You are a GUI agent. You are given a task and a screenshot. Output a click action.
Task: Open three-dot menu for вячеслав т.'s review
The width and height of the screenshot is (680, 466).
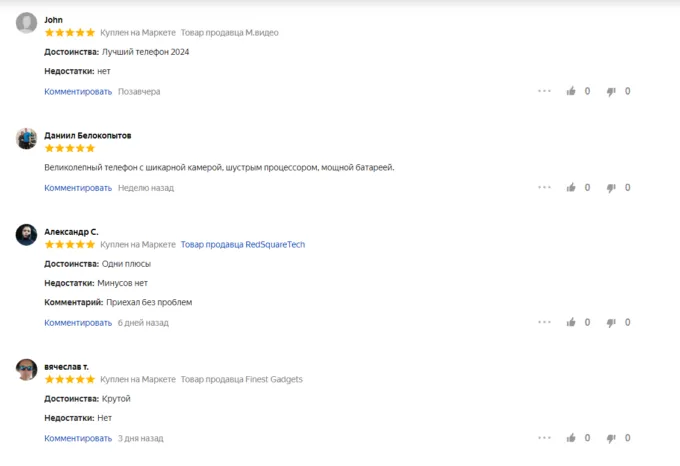pos(544,438)
